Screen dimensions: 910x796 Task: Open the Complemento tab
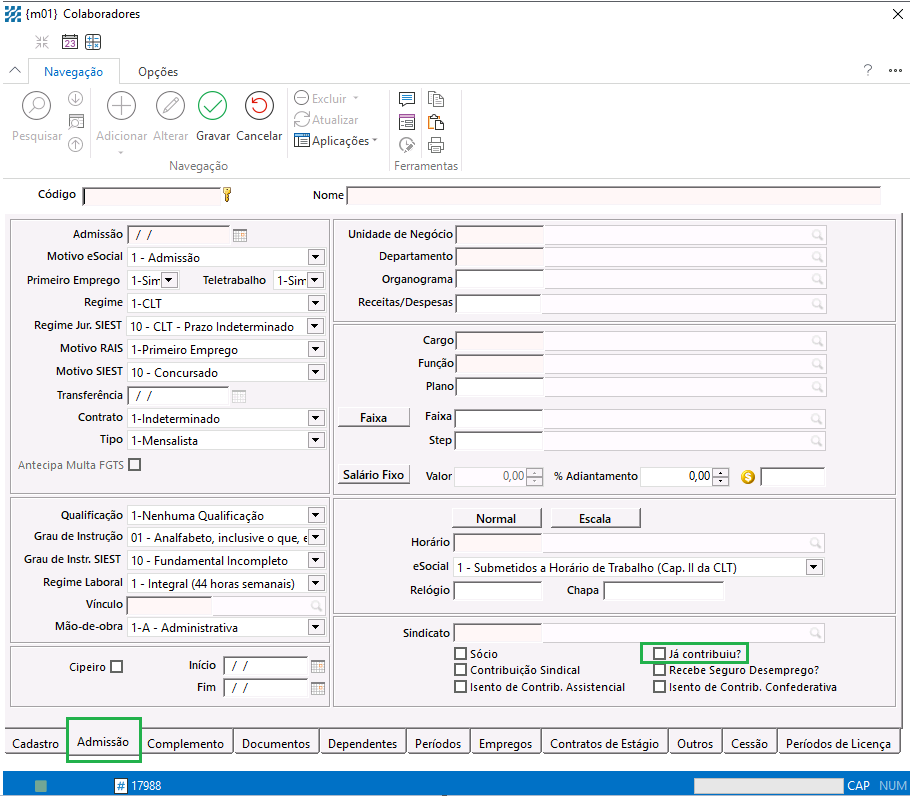(185, 743)
